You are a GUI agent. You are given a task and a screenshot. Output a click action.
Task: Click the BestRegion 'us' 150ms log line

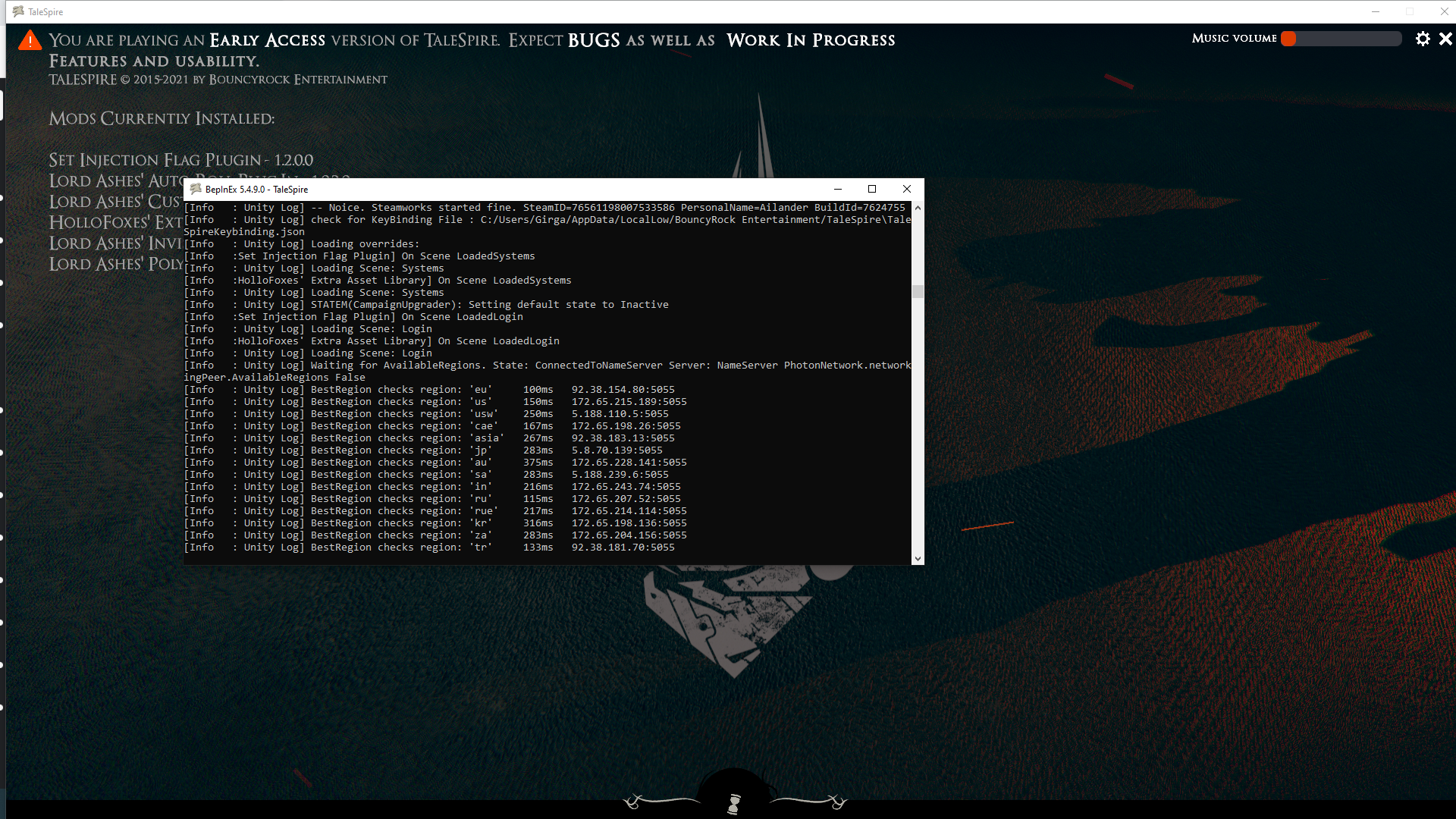click(435, 402)
